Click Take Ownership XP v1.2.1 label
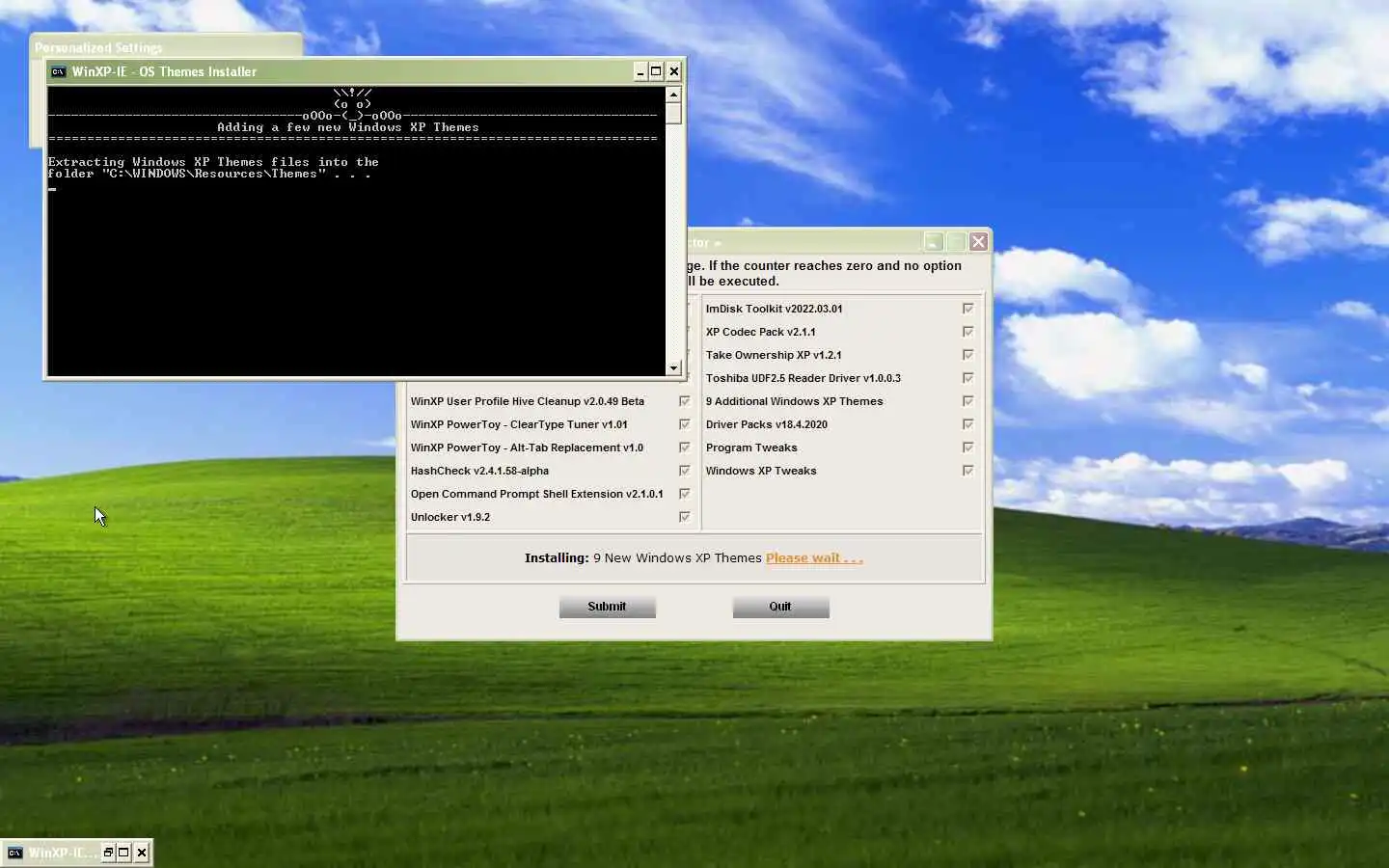The height and width of the screenshot is (868, 1389). (x=774, y=355)
